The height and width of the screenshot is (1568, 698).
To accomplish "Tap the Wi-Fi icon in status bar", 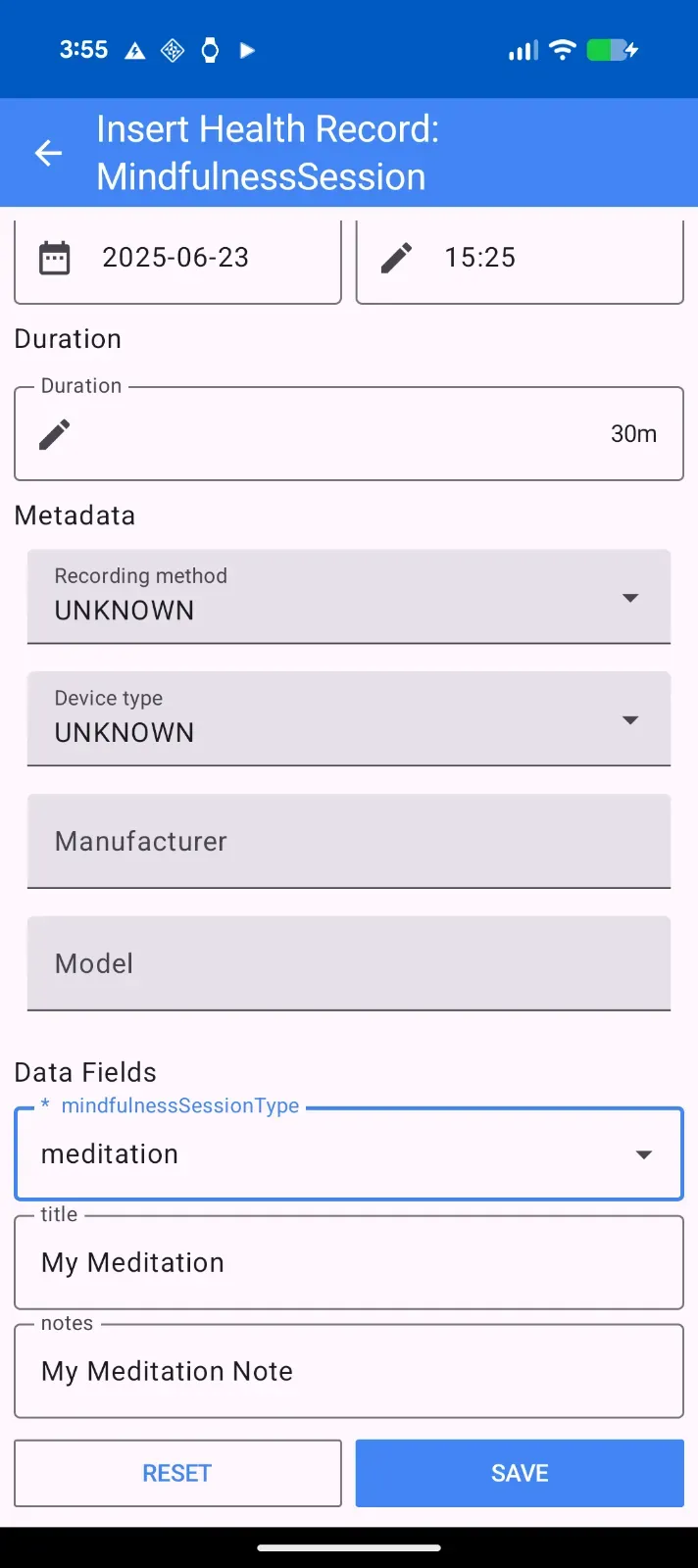I will [563, 50].
